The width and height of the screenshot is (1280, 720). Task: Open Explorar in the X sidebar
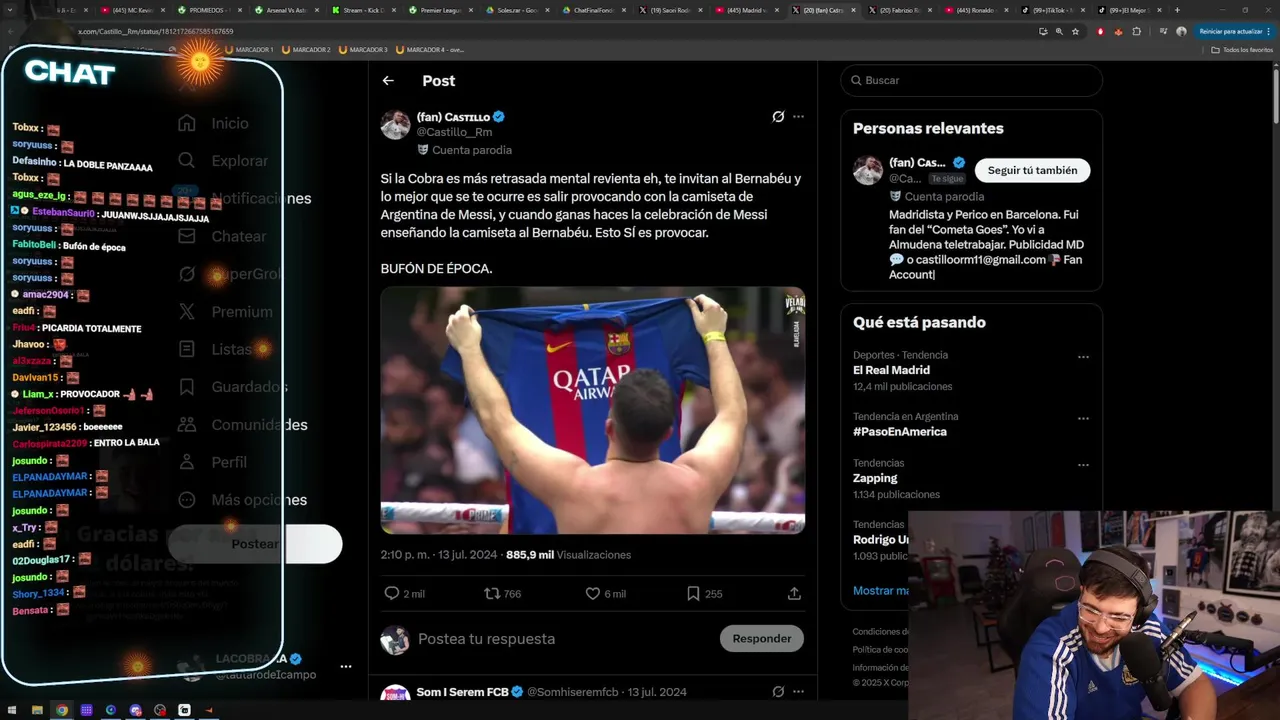click(x=223, y=161)
